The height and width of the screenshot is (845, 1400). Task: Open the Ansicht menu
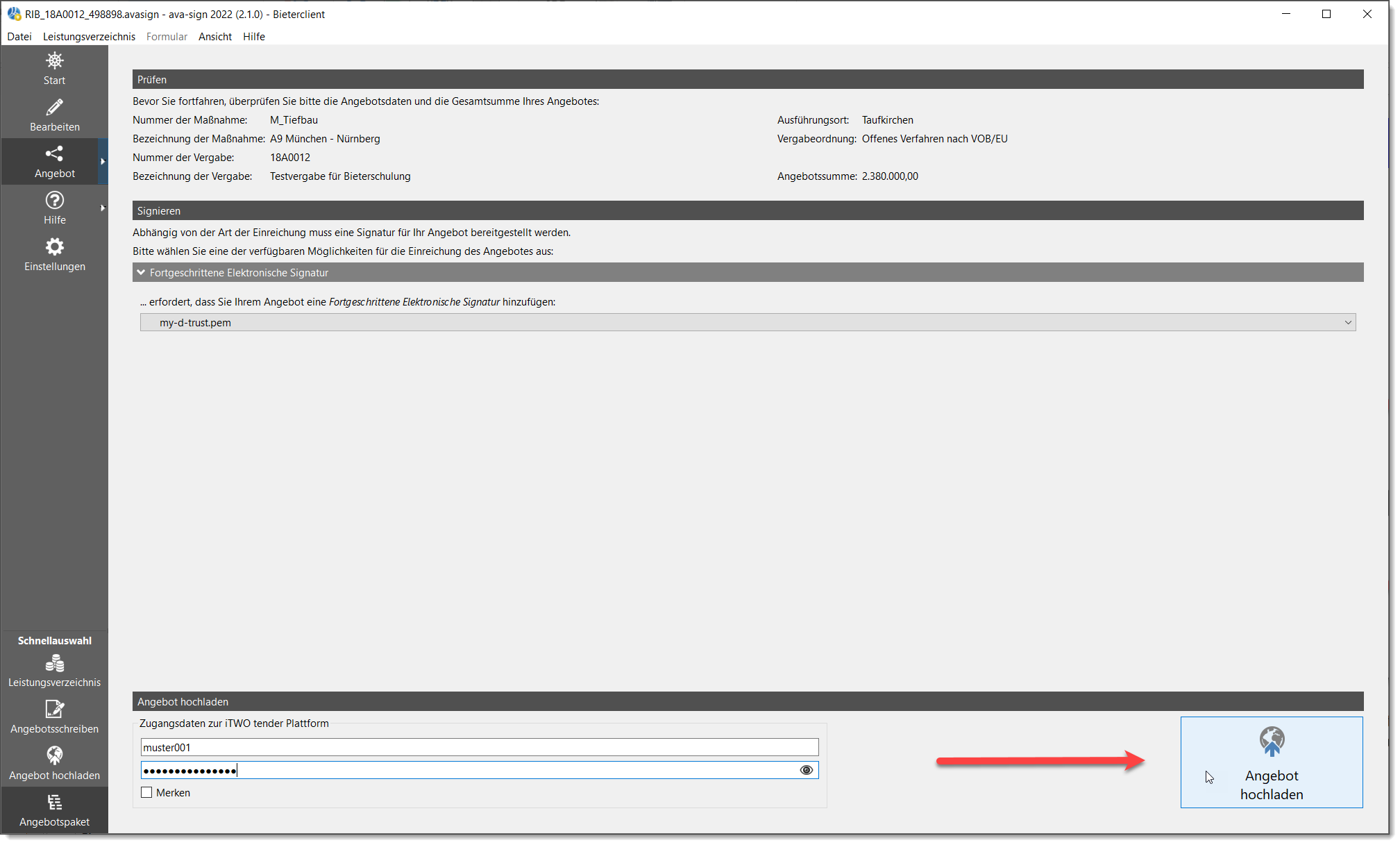(215, 36)
